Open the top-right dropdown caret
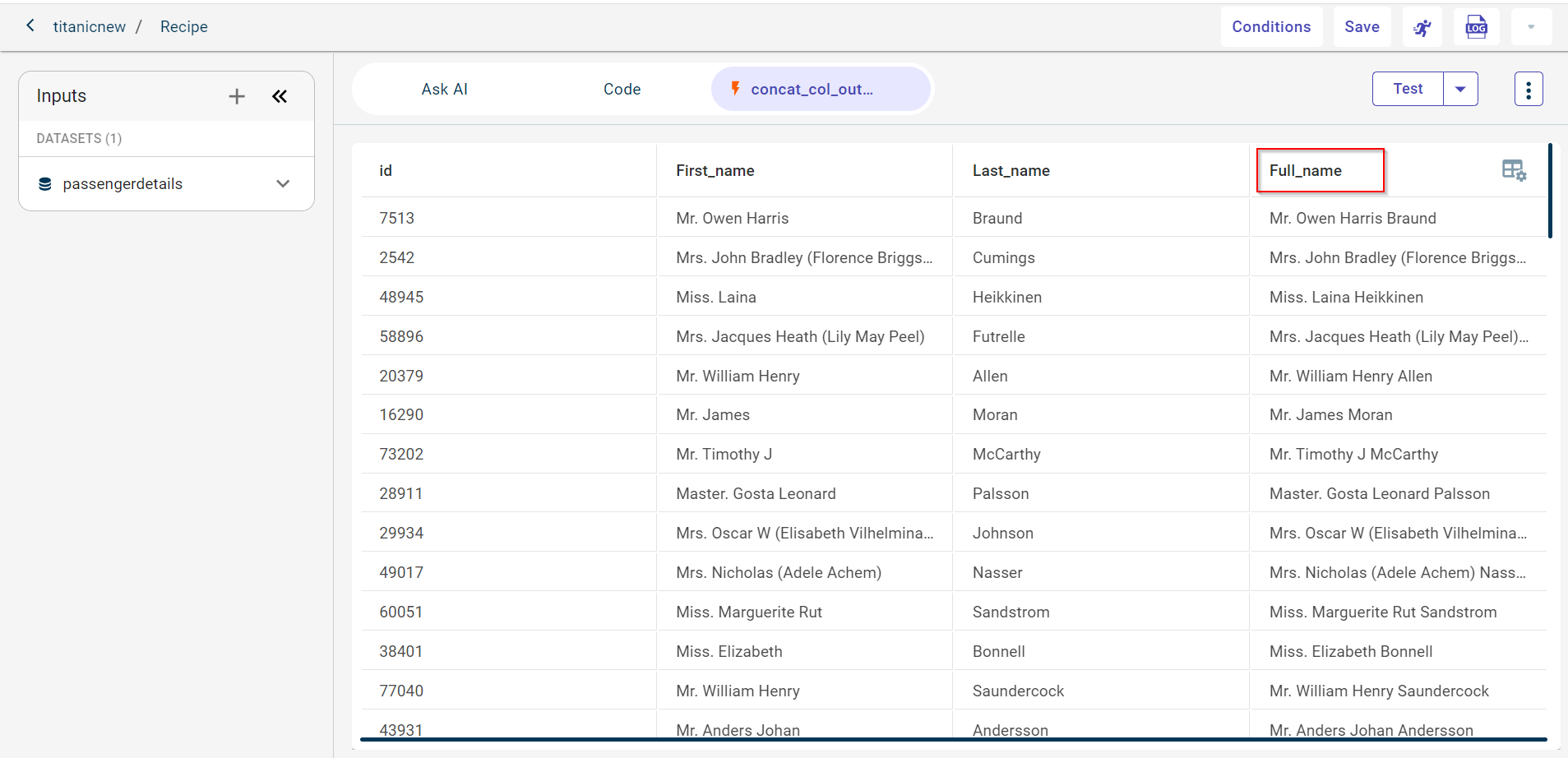 coord(1530,27)
